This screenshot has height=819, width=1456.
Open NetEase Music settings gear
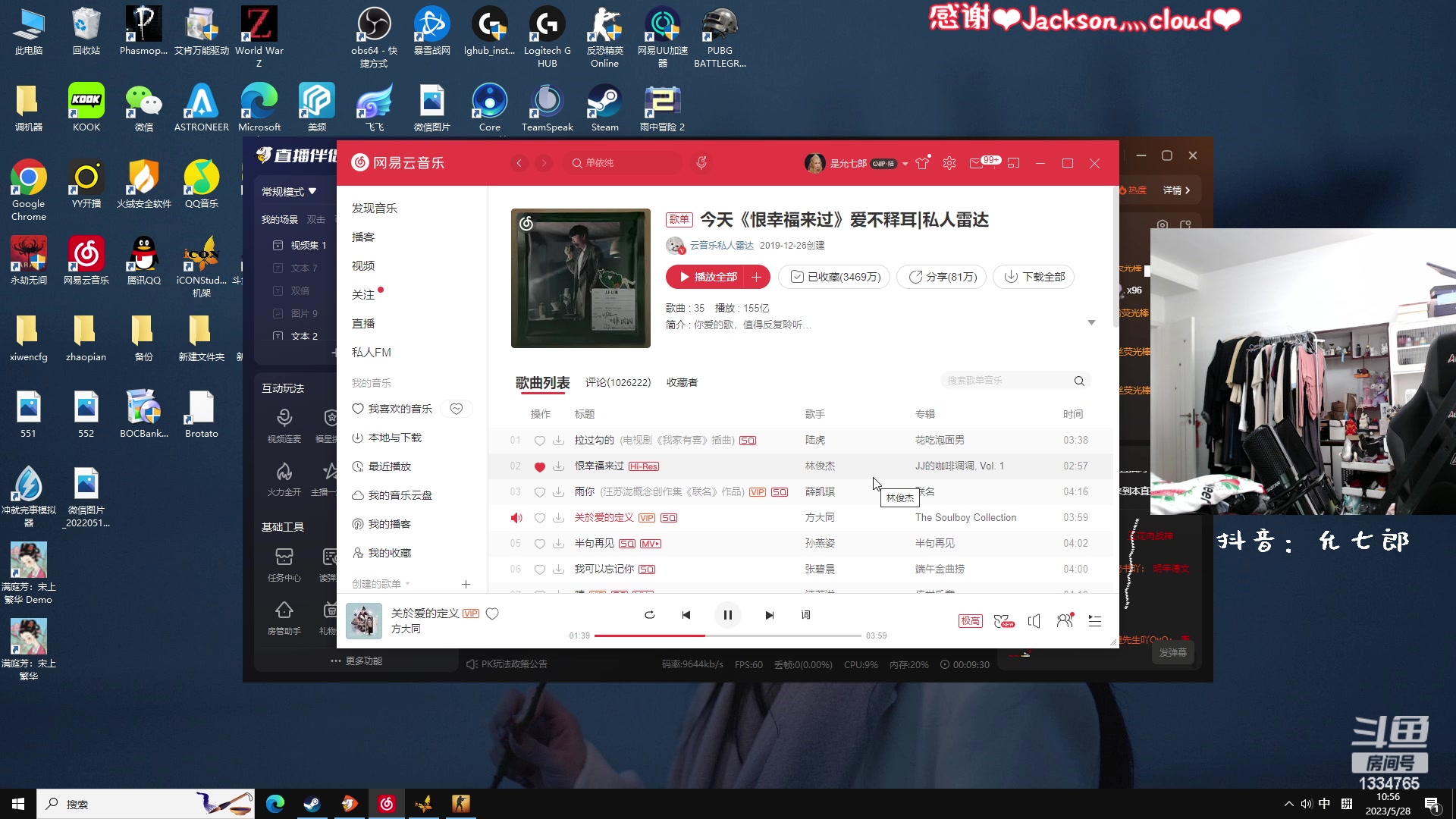point(949,163)
